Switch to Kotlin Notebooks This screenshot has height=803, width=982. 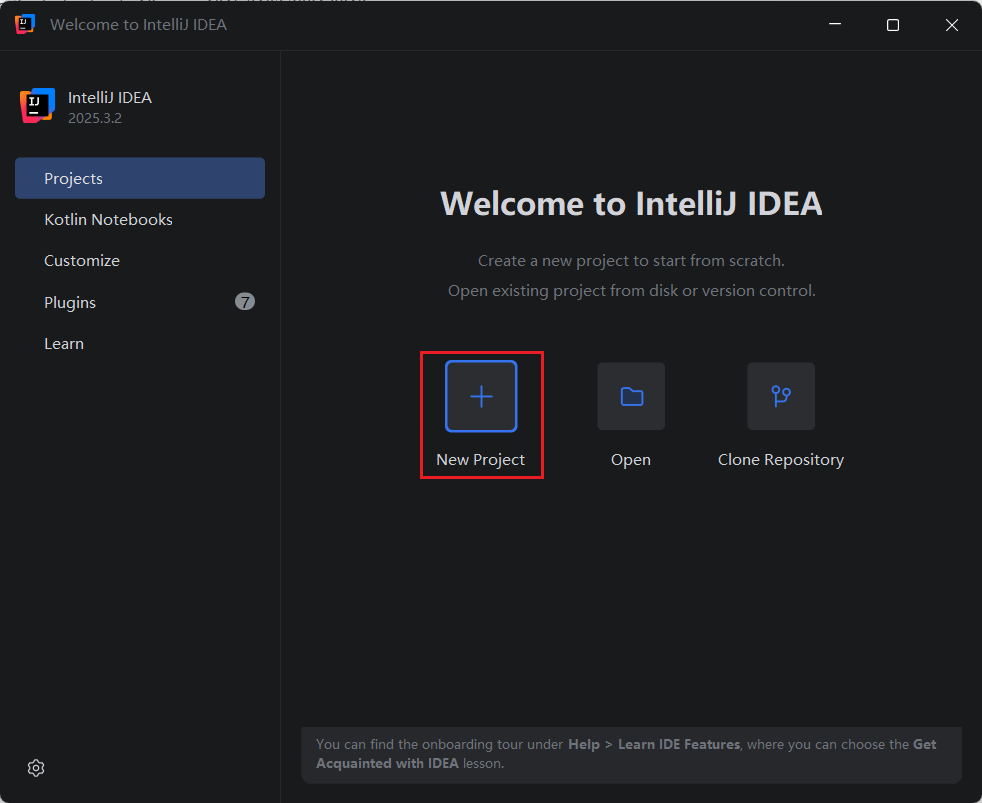[140, 220]
